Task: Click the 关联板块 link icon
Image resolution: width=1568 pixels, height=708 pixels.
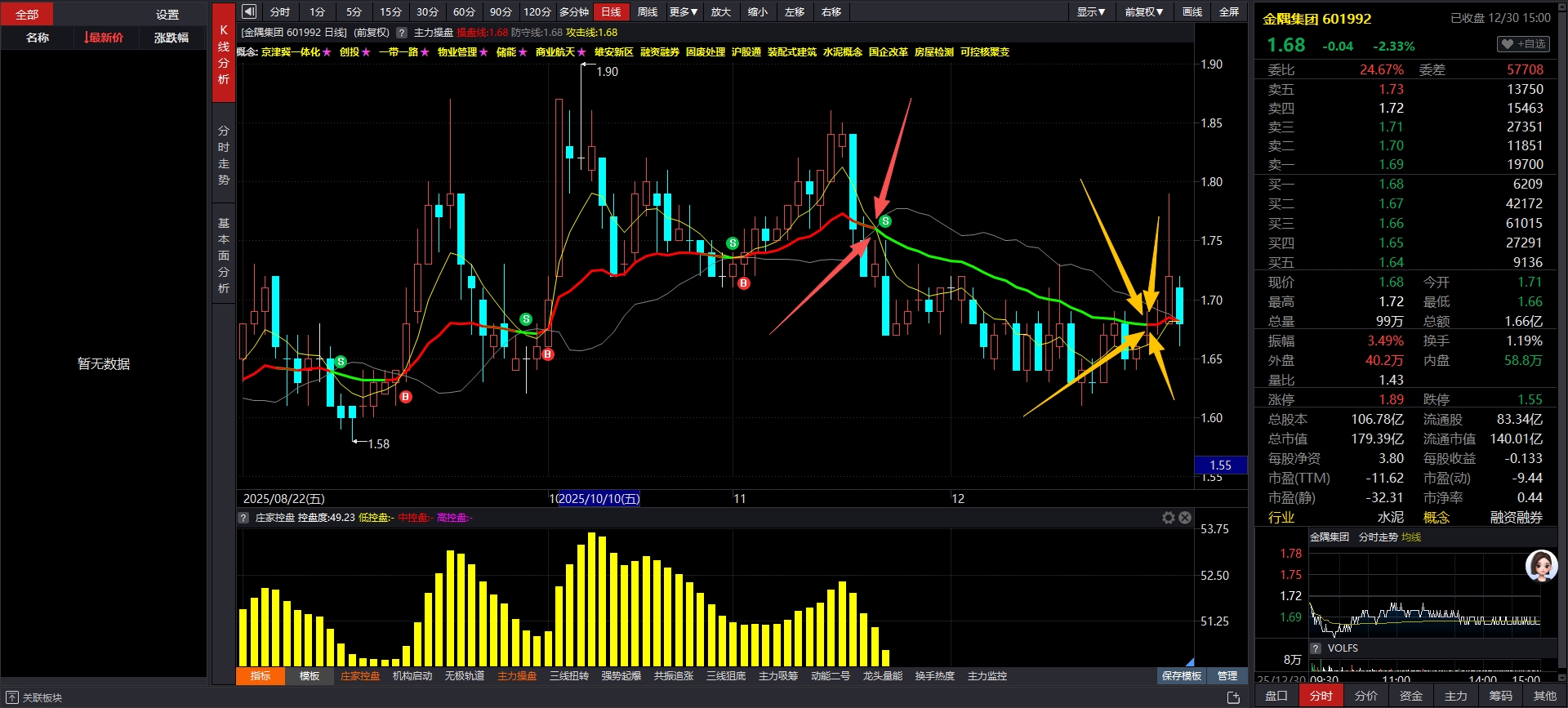Action: tap(11, 697)
